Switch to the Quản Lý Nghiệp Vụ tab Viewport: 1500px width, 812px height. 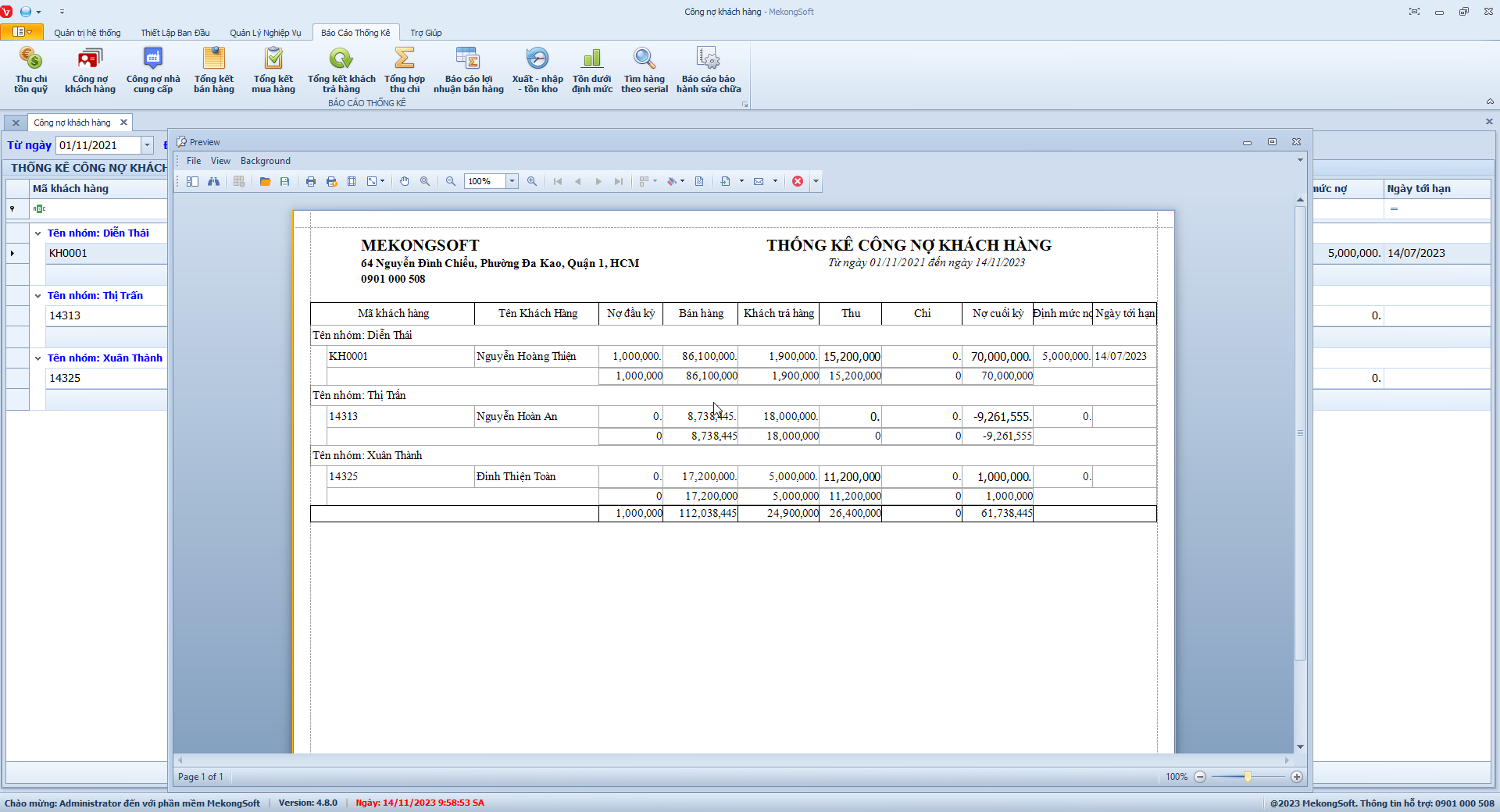click(265, 33)
